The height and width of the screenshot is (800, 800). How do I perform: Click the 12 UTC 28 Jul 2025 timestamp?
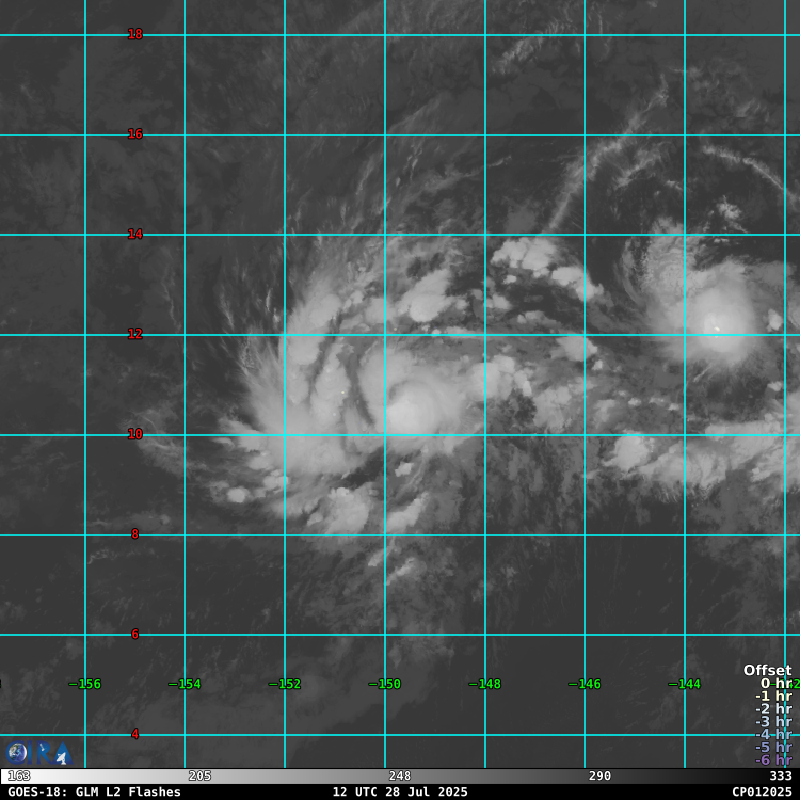400,792
